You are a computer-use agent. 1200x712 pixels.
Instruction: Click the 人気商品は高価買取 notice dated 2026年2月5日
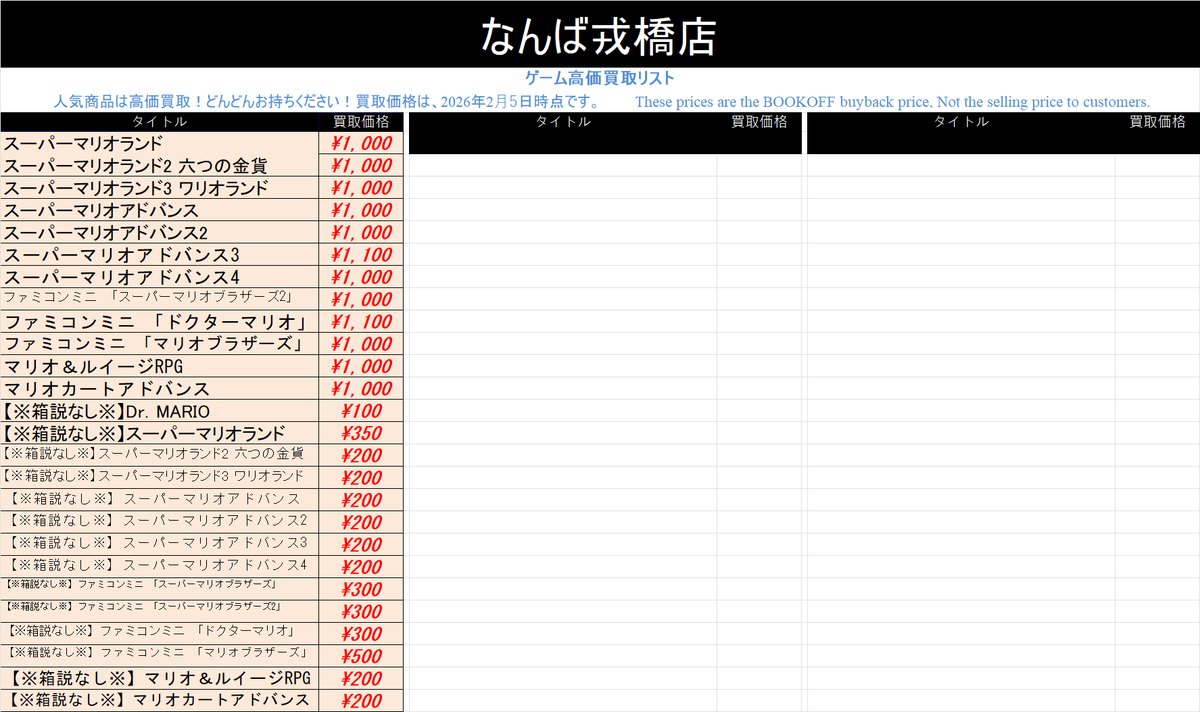pos(326,101)
